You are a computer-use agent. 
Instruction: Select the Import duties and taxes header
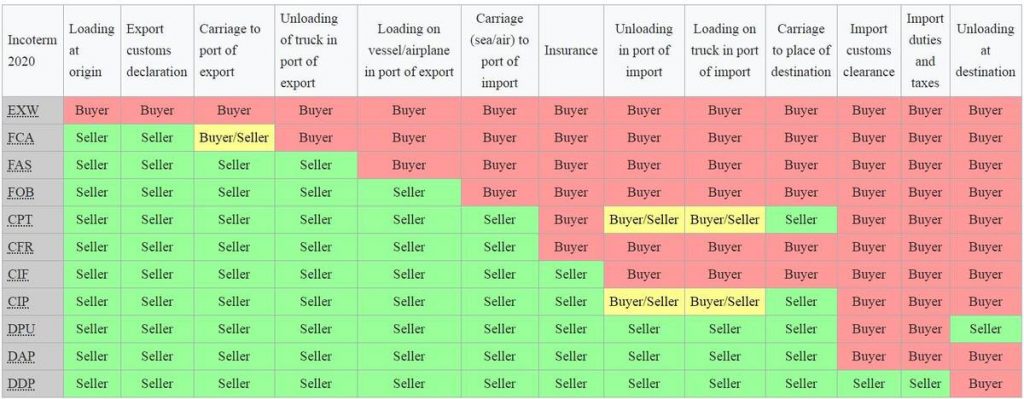(925, 50)
